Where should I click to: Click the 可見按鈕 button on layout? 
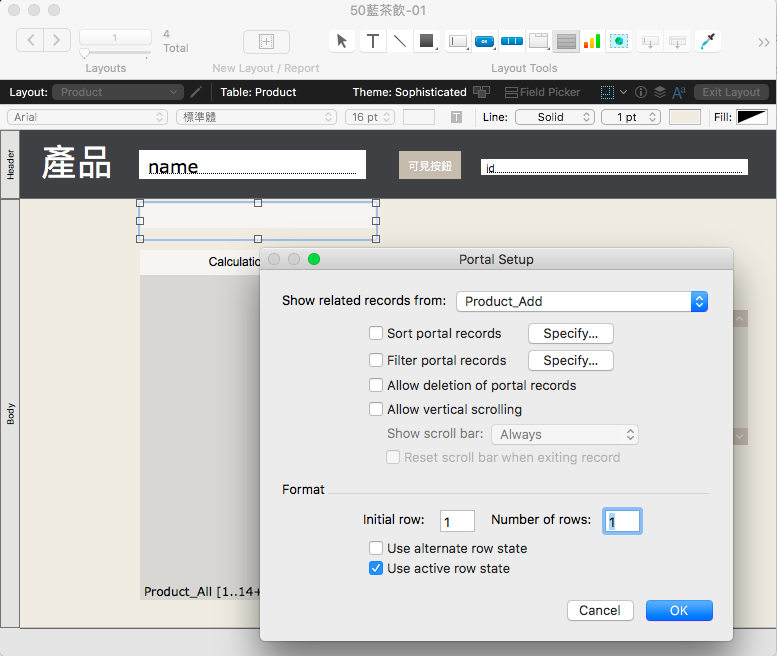tap(430, 165)
